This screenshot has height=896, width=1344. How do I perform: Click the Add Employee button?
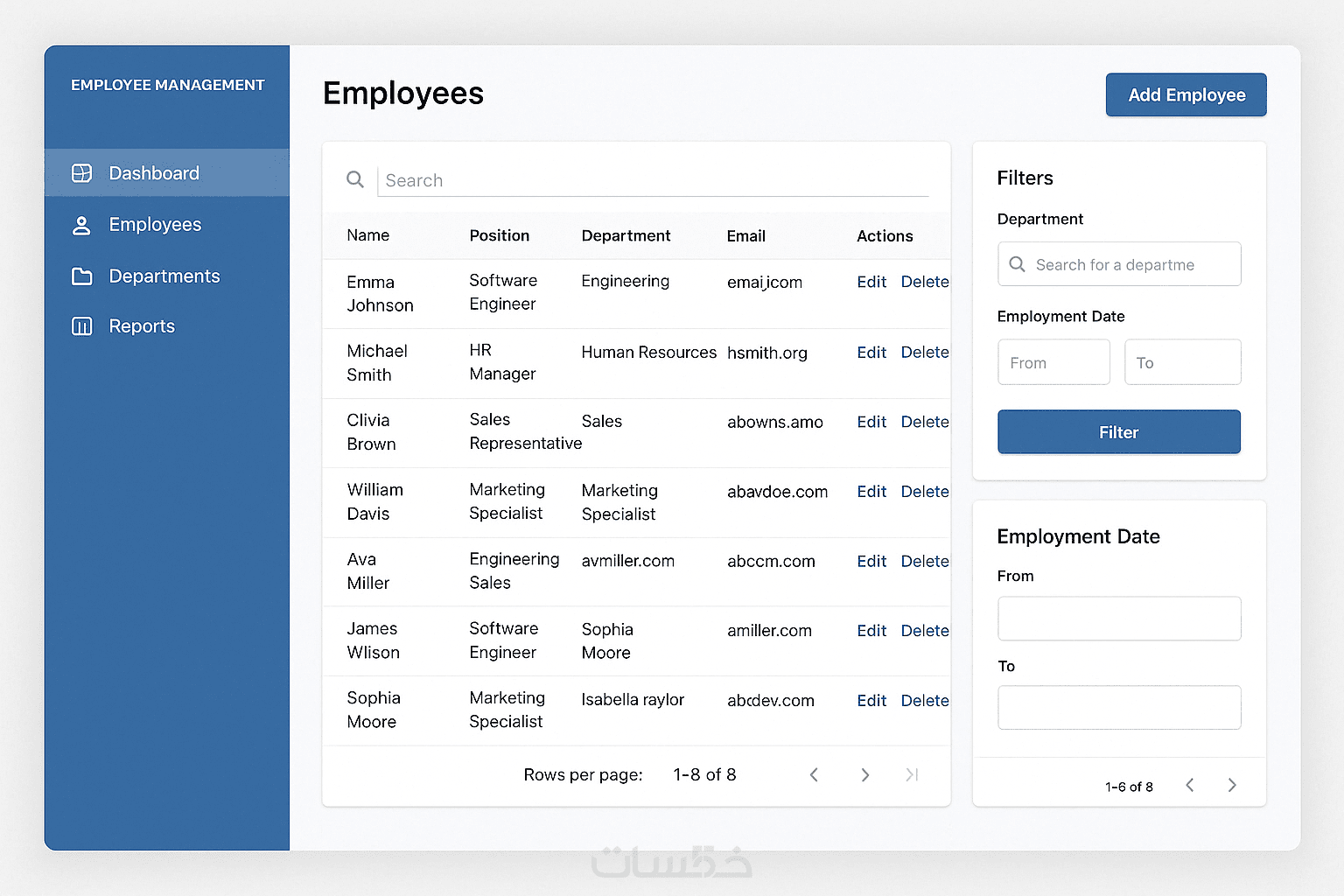click(x=1186, y=94)
